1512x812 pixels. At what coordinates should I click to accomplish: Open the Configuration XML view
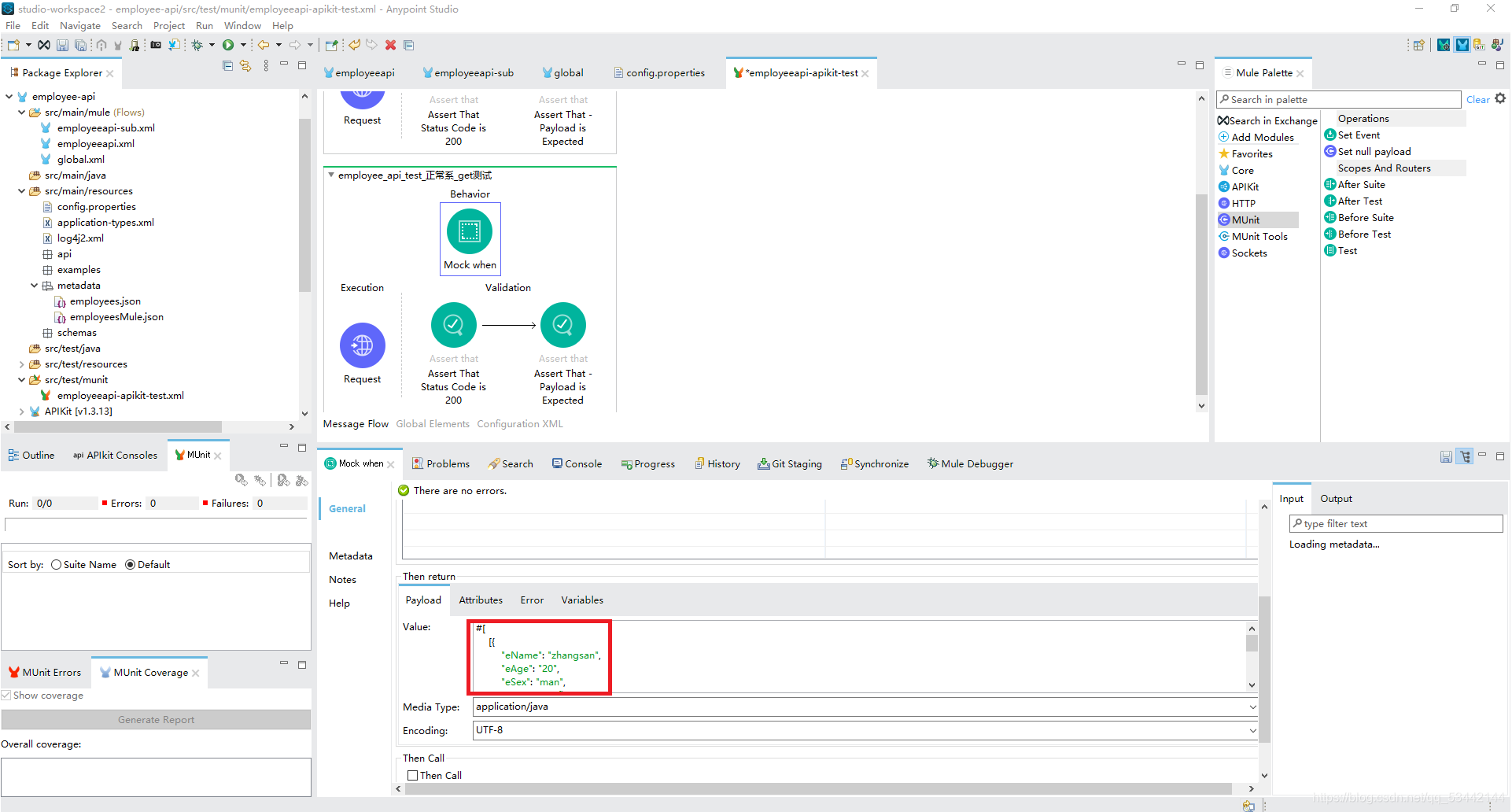point(520,424)
